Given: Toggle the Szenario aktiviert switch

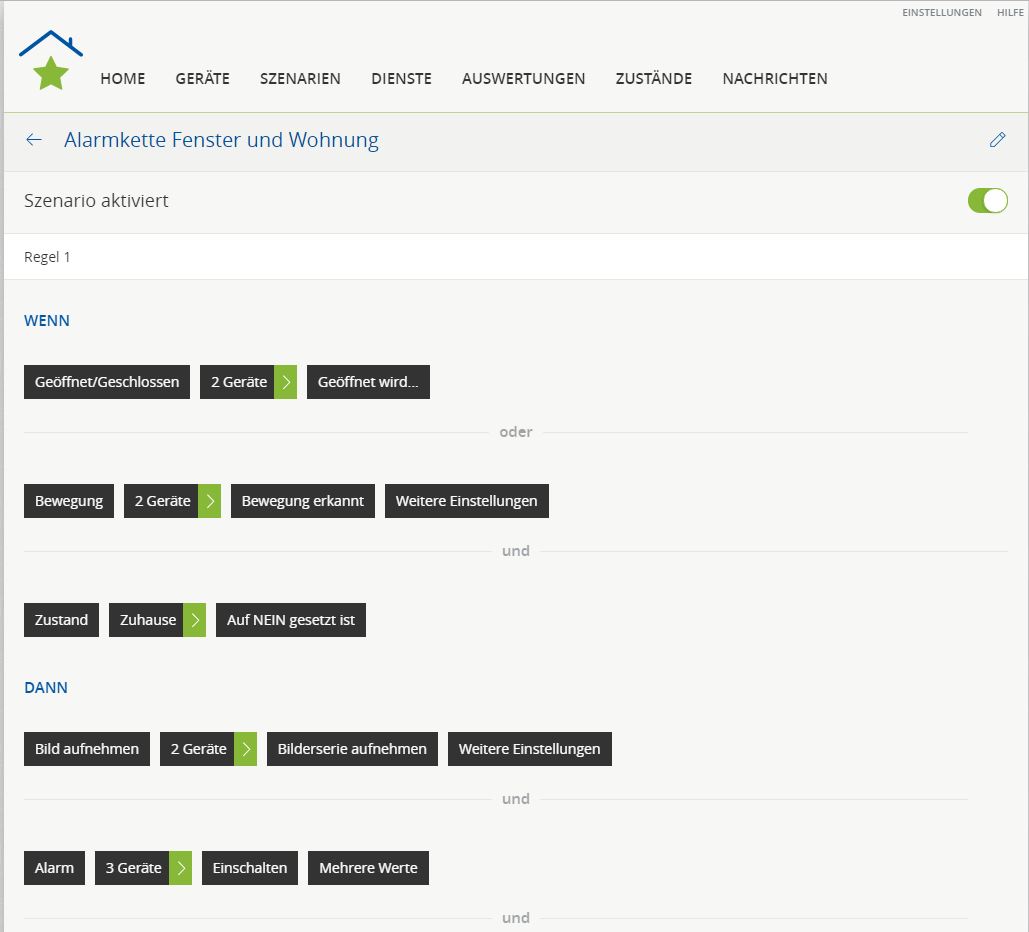Looking at the screenshot, I should click(987, 201).
